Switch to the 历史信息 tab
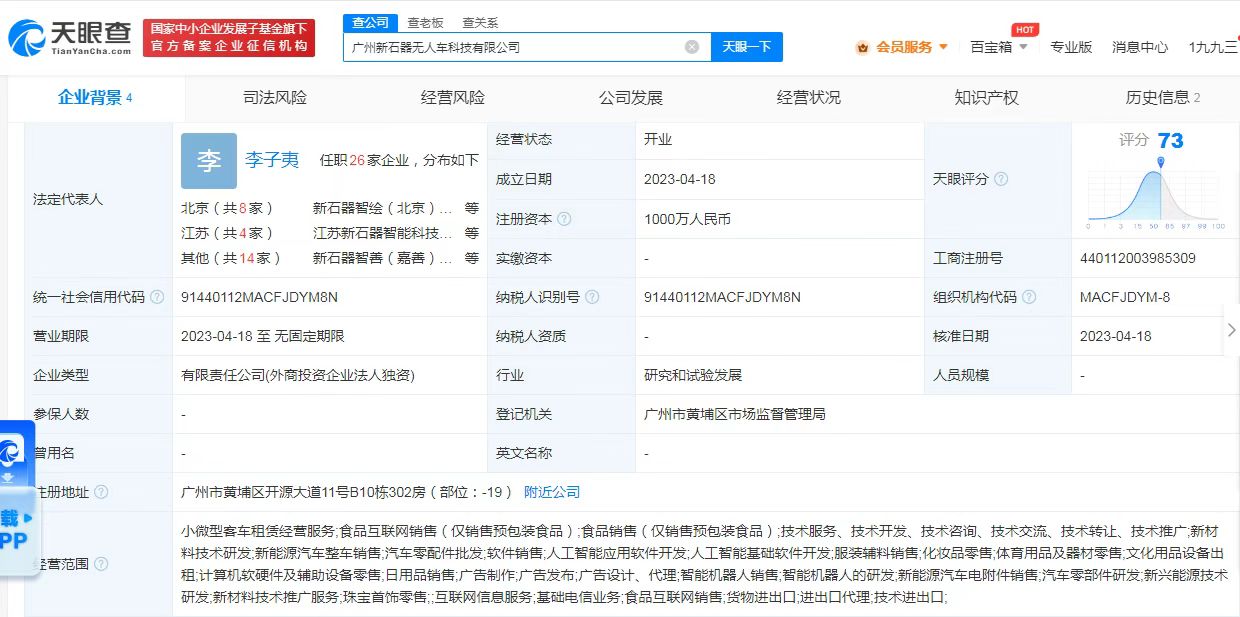 click(x=1162, y=98)
